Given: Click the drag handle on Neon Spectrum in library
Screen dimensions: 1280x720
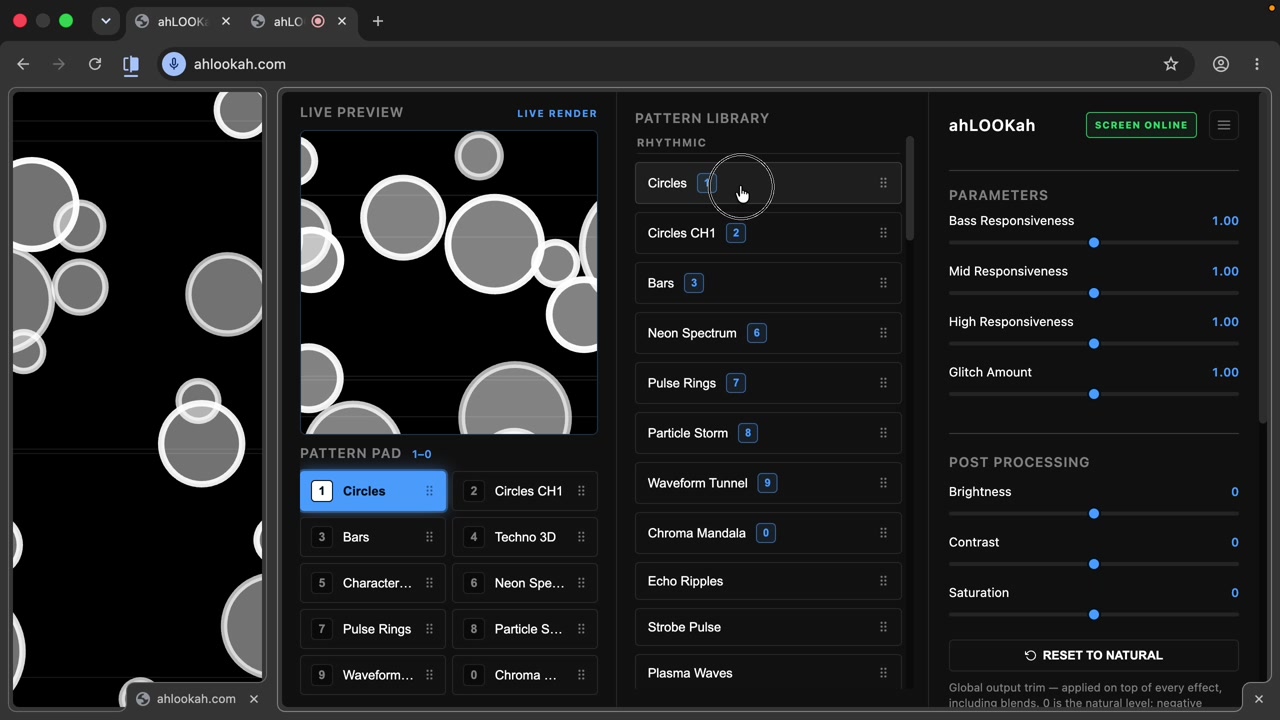Looking at the screenshot, I should click(x=883, y=333).
